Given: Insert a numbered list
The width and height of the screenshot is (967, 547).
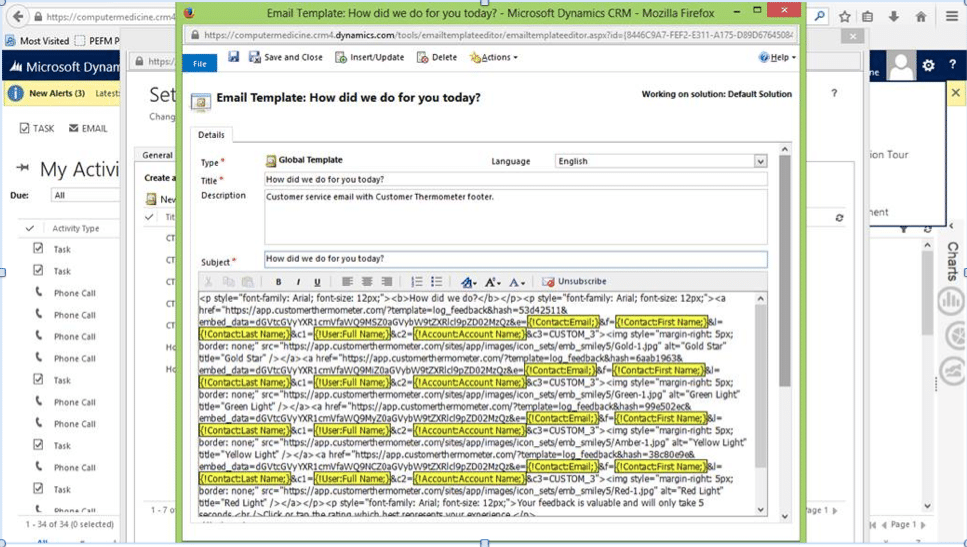Looking at the screenshot, I should pyautogui.click(x=417, y=282).
